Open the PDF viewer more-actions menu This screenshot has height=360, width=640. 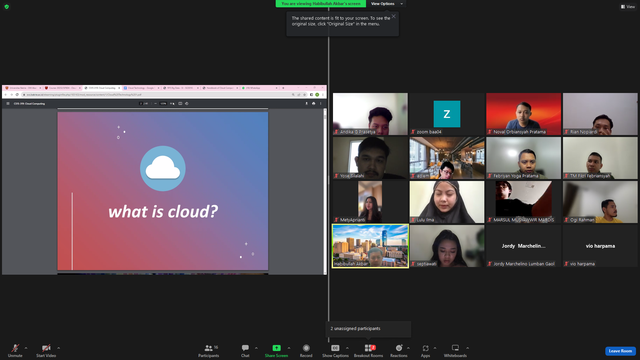[321, 104]
